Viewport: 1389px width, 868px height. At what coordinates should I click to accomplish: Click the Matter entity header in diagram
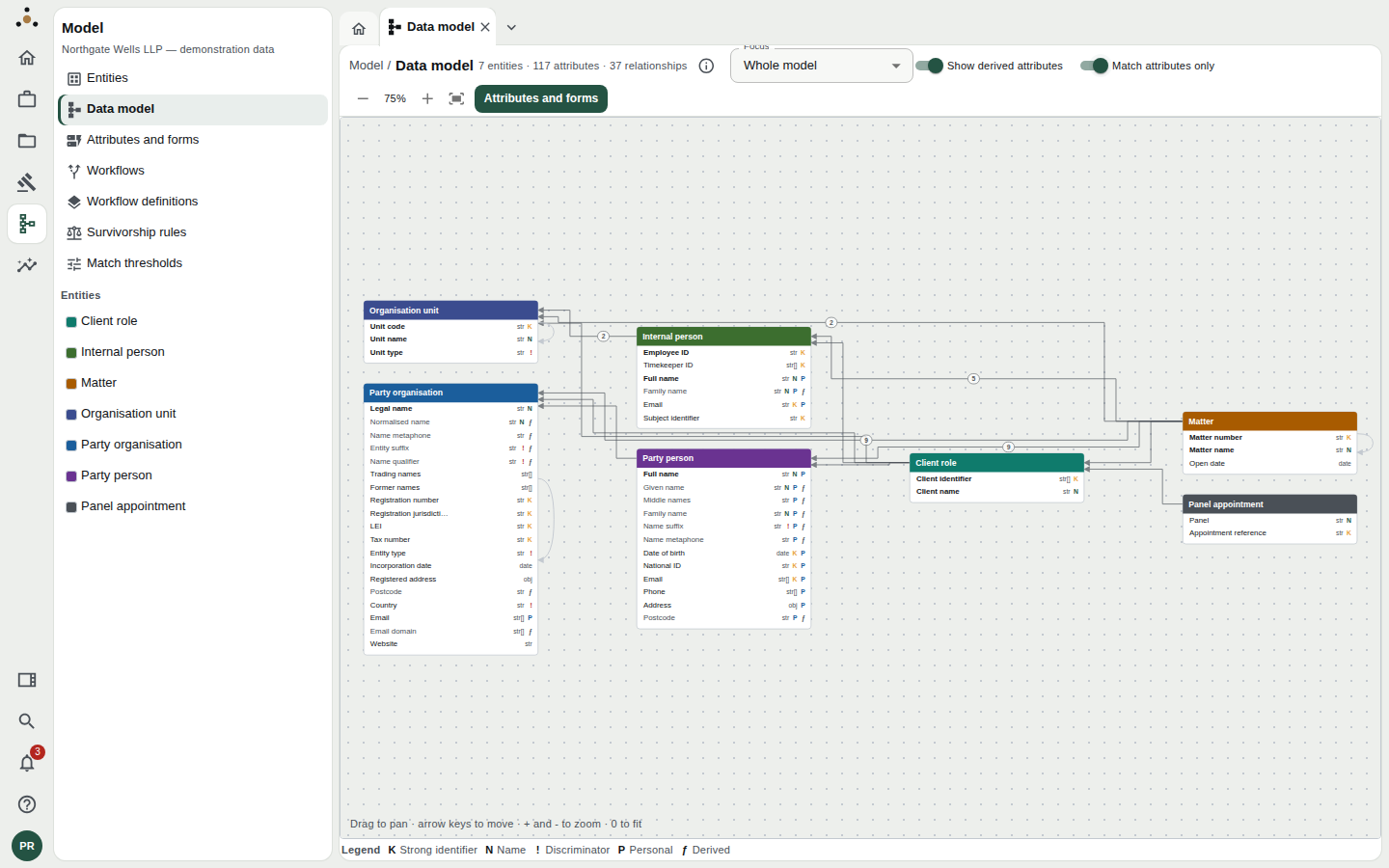[x=1269, y=421]
